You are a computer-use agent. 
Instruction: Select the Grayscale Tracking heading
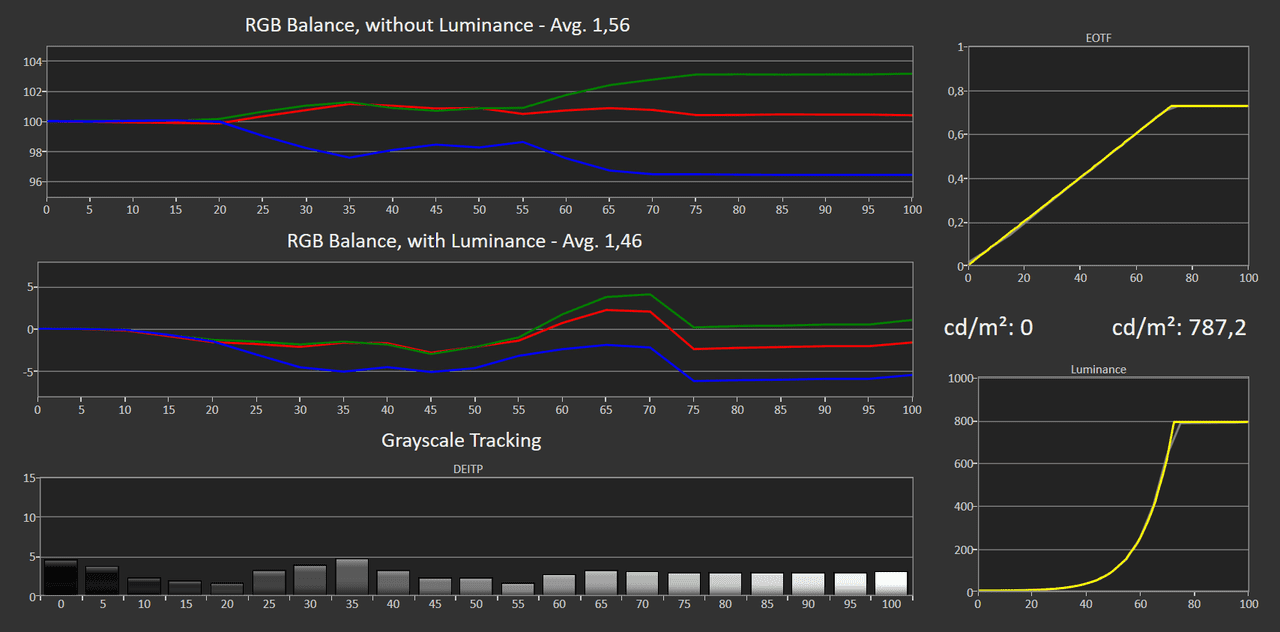coord(461,440)
